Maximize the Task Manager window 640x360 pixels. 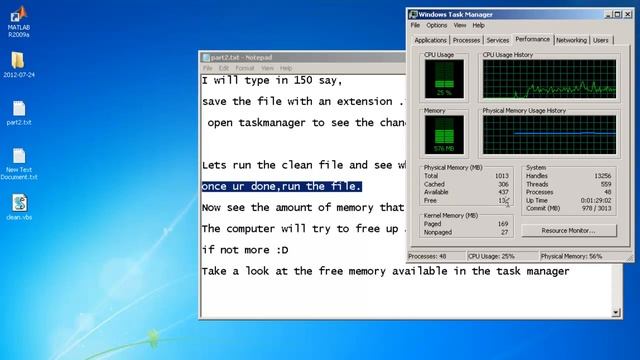coord(618,15)
